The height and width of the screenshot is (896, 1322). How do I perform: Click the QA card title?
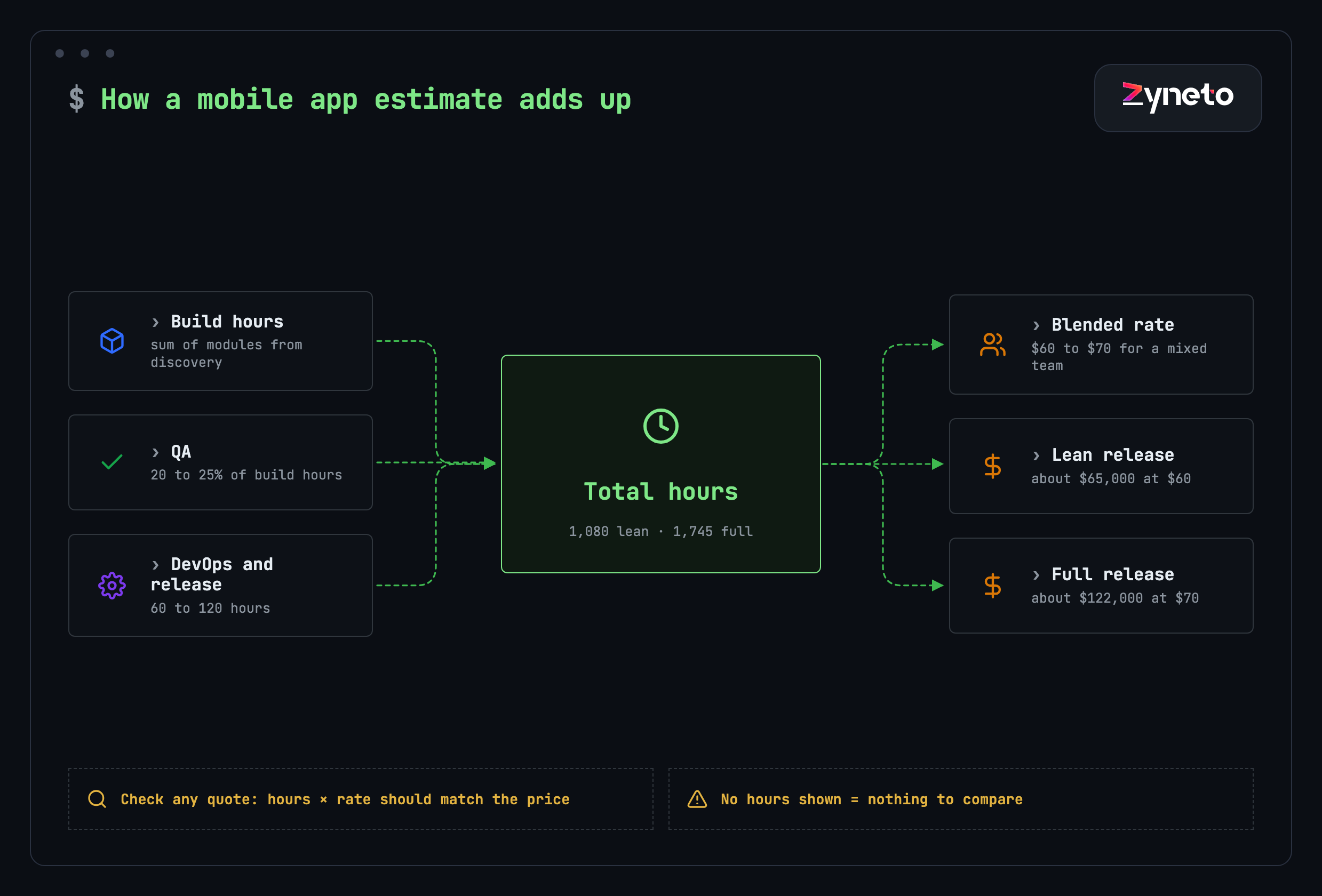pyautogui.click(x=181, y=452)
